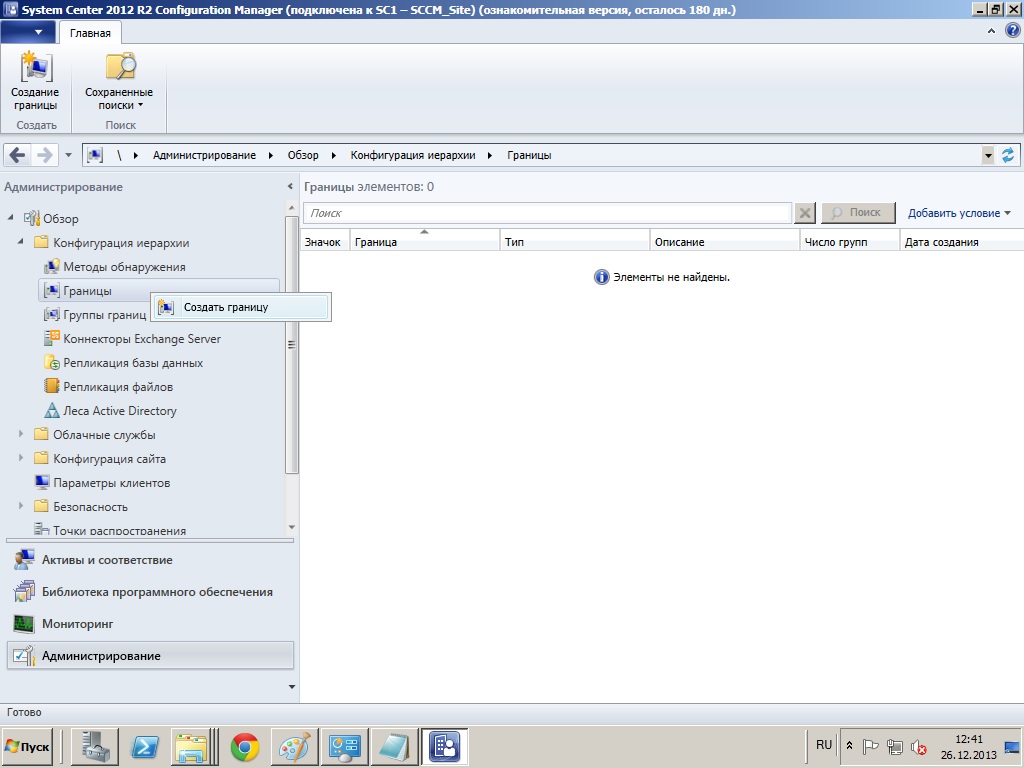Open help via the question mark icon

[1012, 31]
